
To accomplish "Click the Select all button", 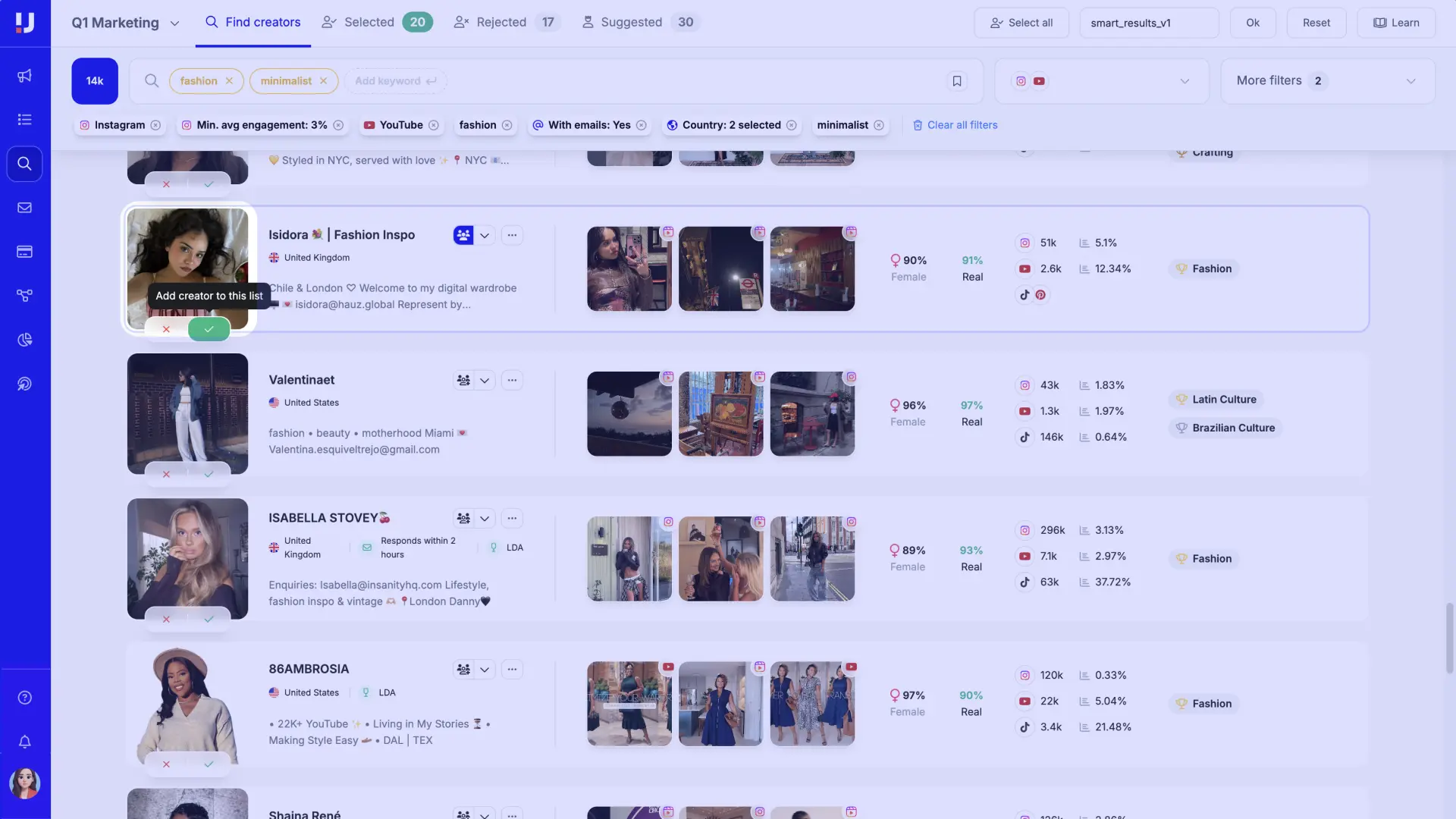I will point(1021,23).
